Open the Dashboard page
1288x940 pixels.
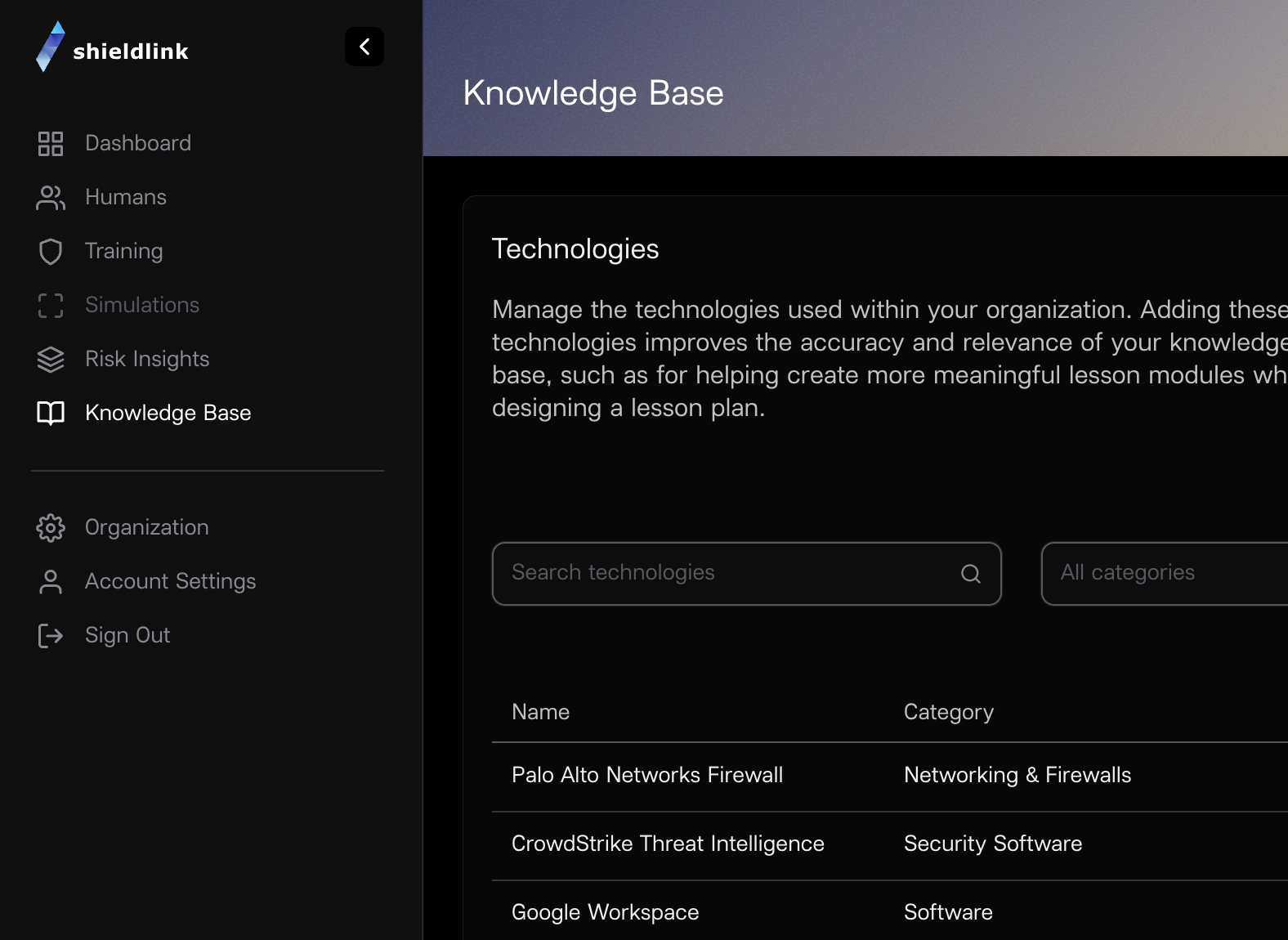point(138,143)
